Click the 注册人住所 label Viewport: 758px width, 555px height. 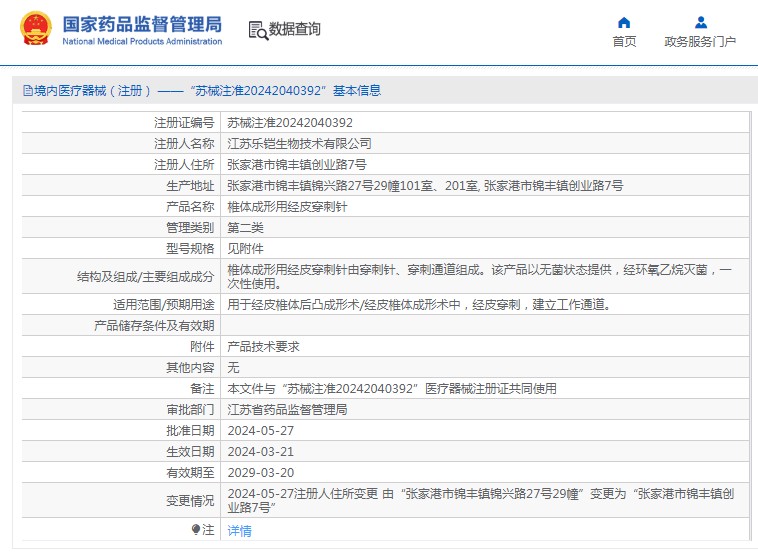(x=184, y=165)
